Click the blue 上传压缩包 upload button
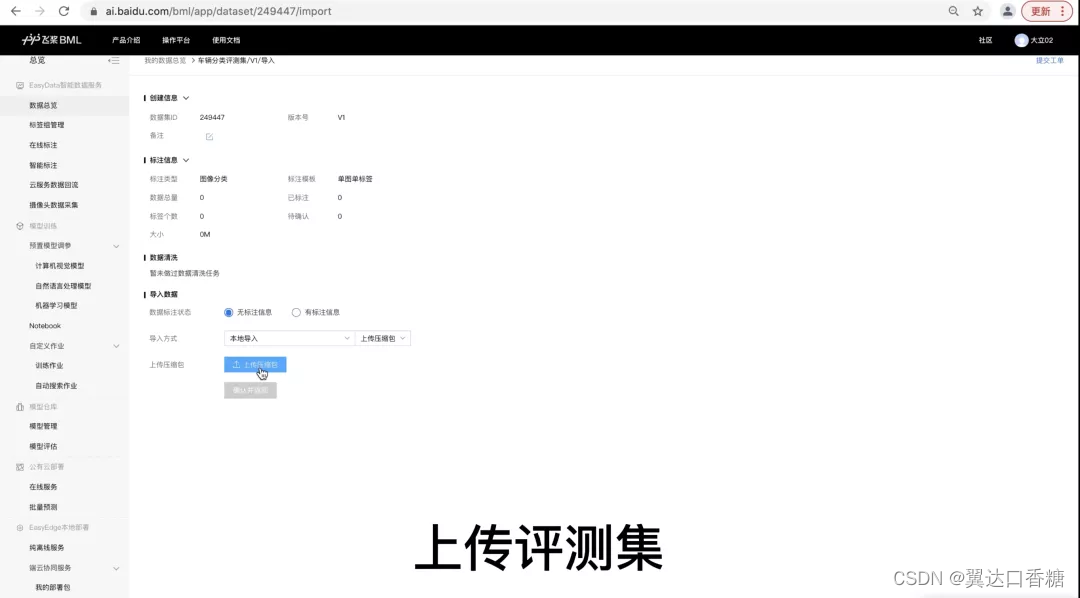1080x598 pixels. click(255, 365)
